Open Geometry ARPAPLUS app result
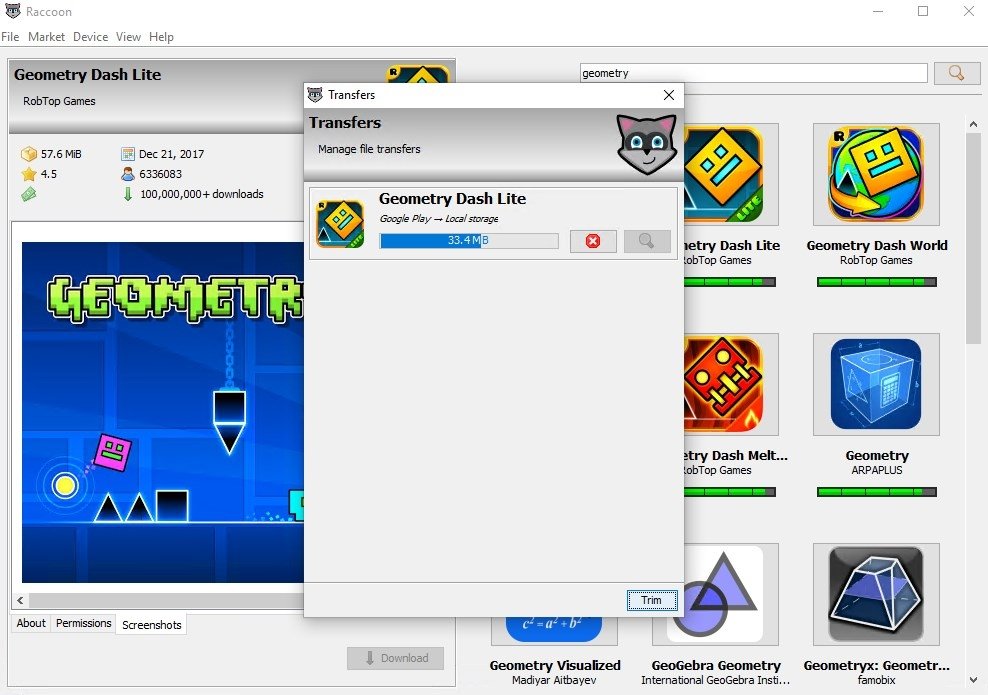The width and height of the screenshot is (988, 695). 876,384
